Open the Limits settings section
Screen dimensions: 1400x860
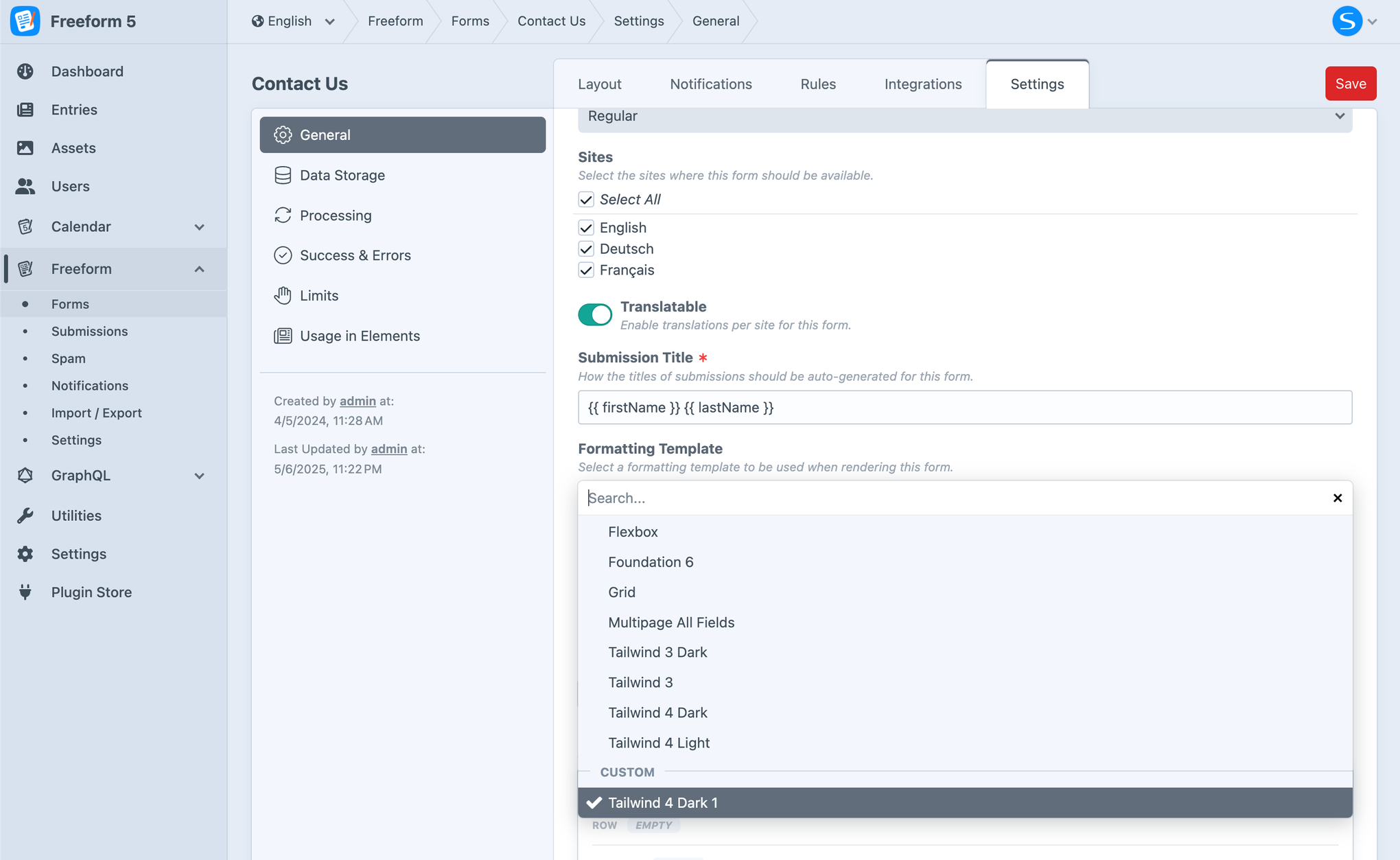pyautogui.click(x=318, y=295)
